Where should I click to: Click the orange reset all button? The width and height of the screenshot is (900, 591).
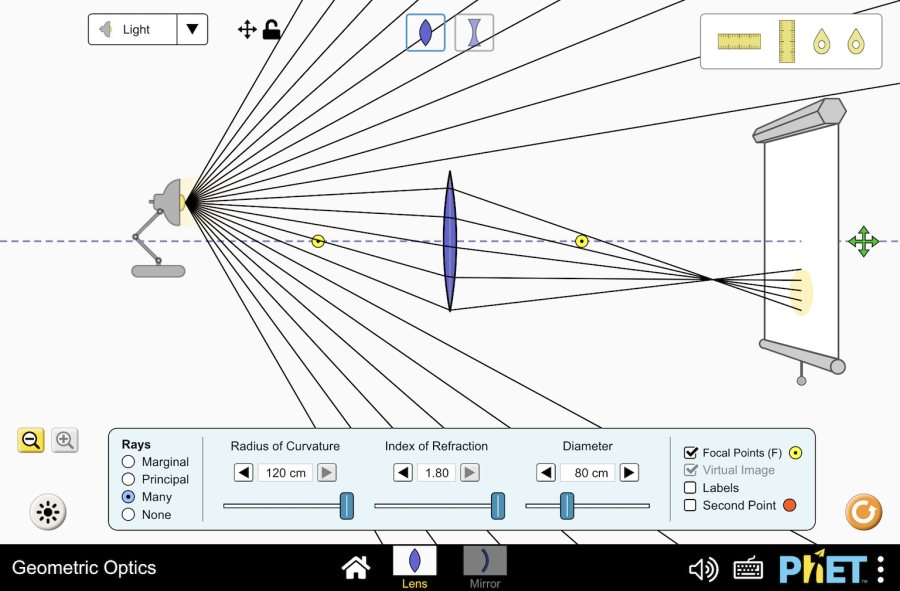(863, 512)
